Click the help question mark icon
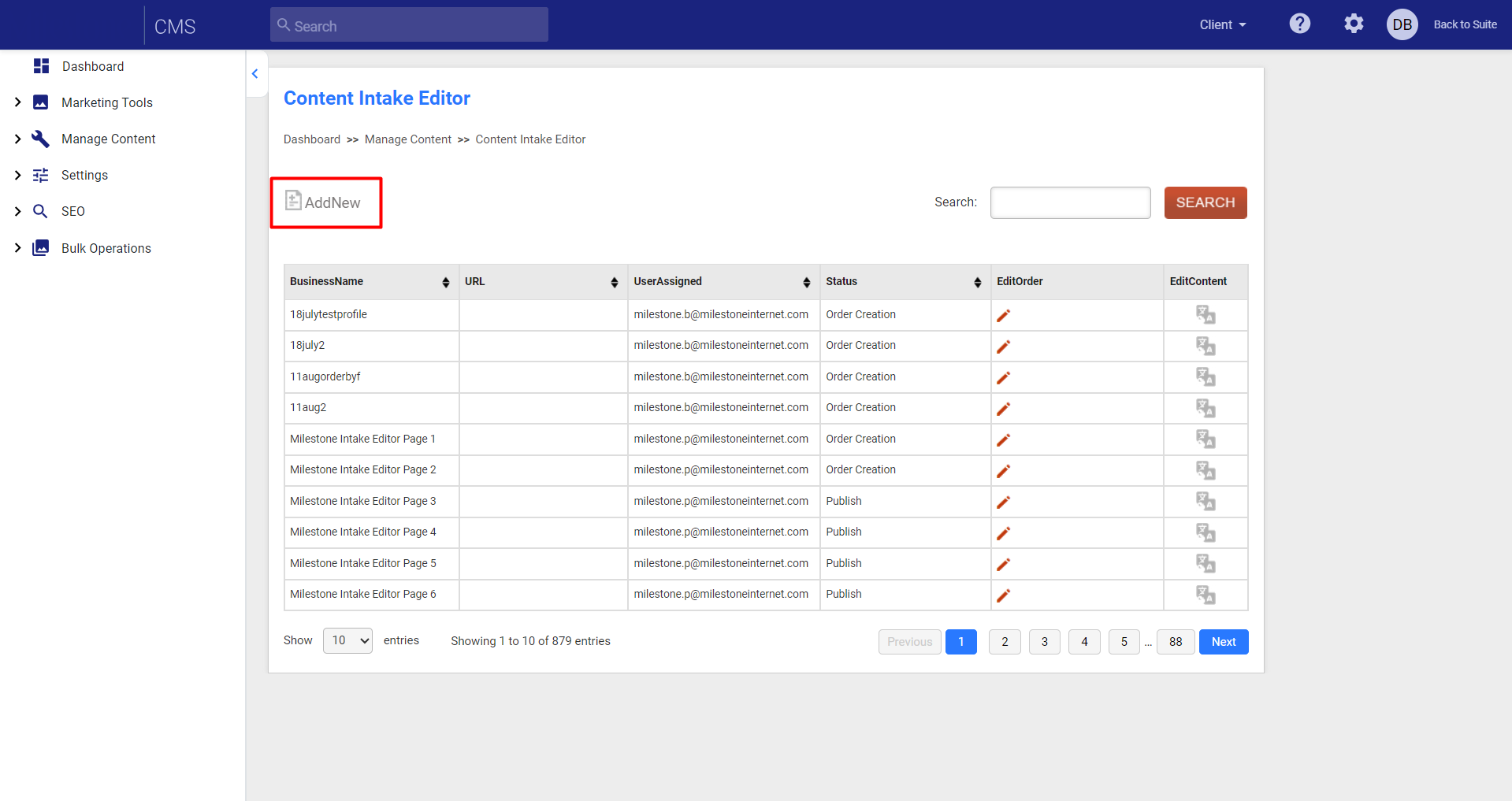This screenshot has height=801, width=1512. (x=1300, y=24)
